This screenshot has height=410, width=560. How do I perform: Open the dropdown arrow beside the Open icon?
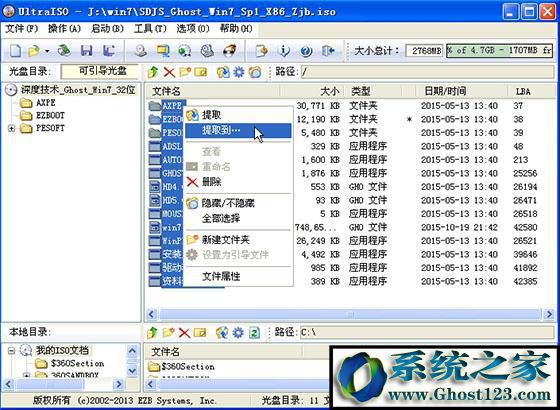[x=47, y=51]
